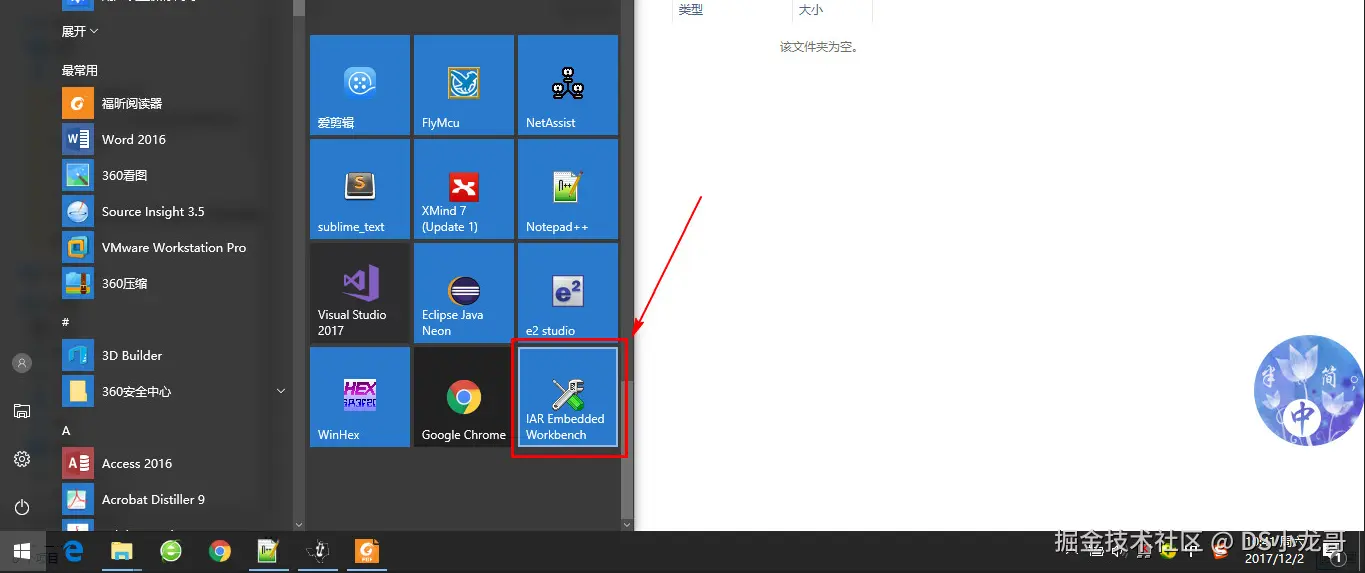Open Acrobat Distiller 9 from list
The height and width of the screenshot is (573, 1365).
(x=175, y=499)
